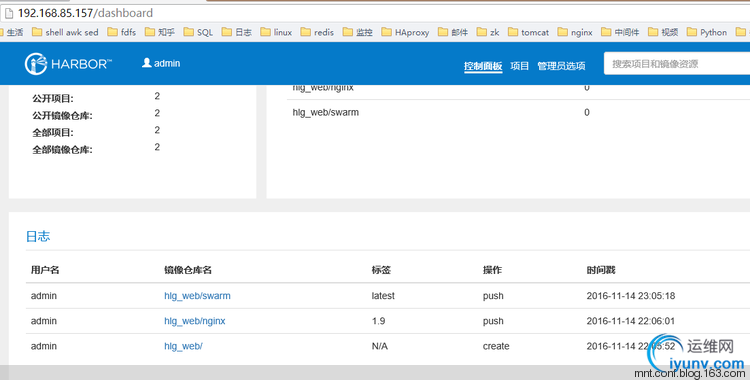Open the 知乎 bookmark folder
Screen dimensions: 750x380
coord(160,32)
